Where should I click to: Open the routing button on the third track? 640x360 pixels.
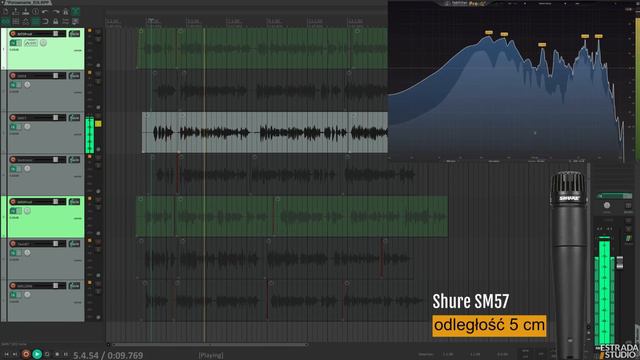click(x=74, y=118)
